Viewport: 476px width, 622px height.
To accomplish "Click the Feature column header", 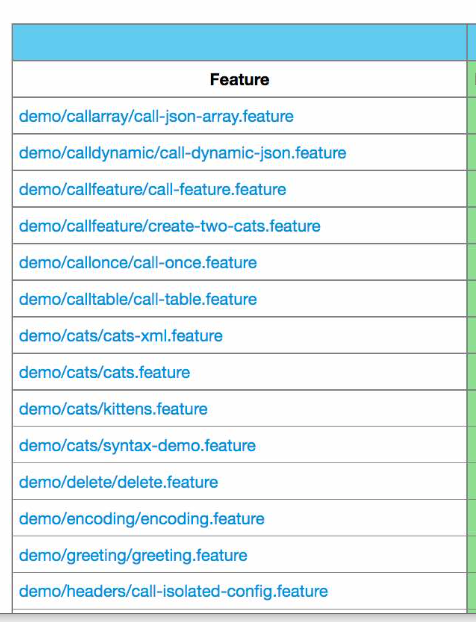I will [x=240, y=79].
